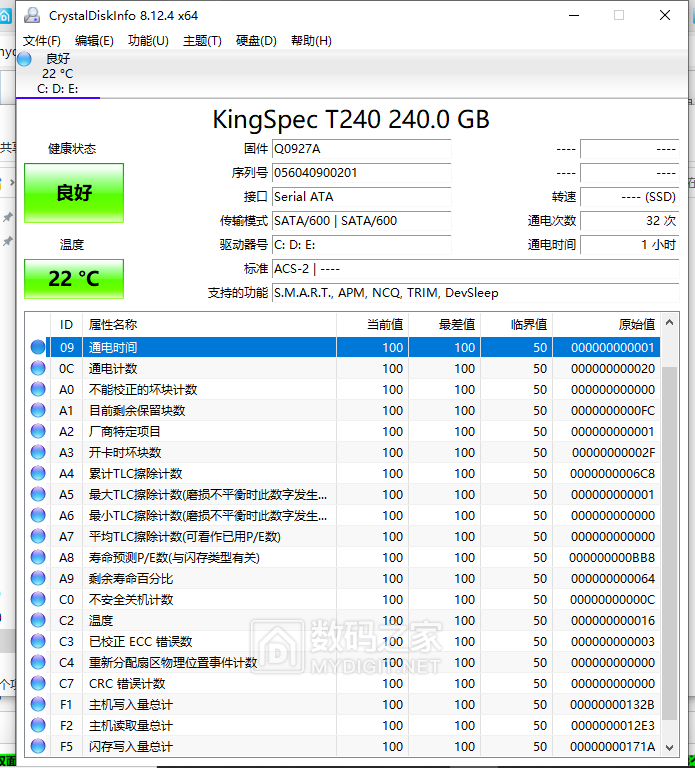The height and width of the screenshot is (768, 695).
Task: Click status orb icon of row 09 通电时间
Action: tap(38, 347)
